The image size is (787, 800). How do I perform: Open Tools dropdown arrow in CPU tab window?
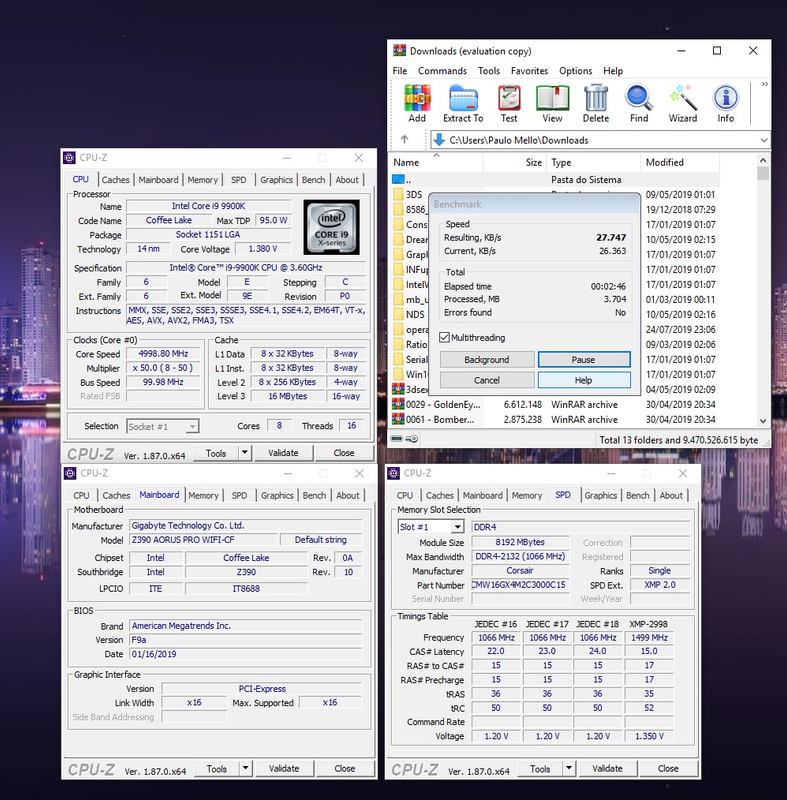click(245, 453)
